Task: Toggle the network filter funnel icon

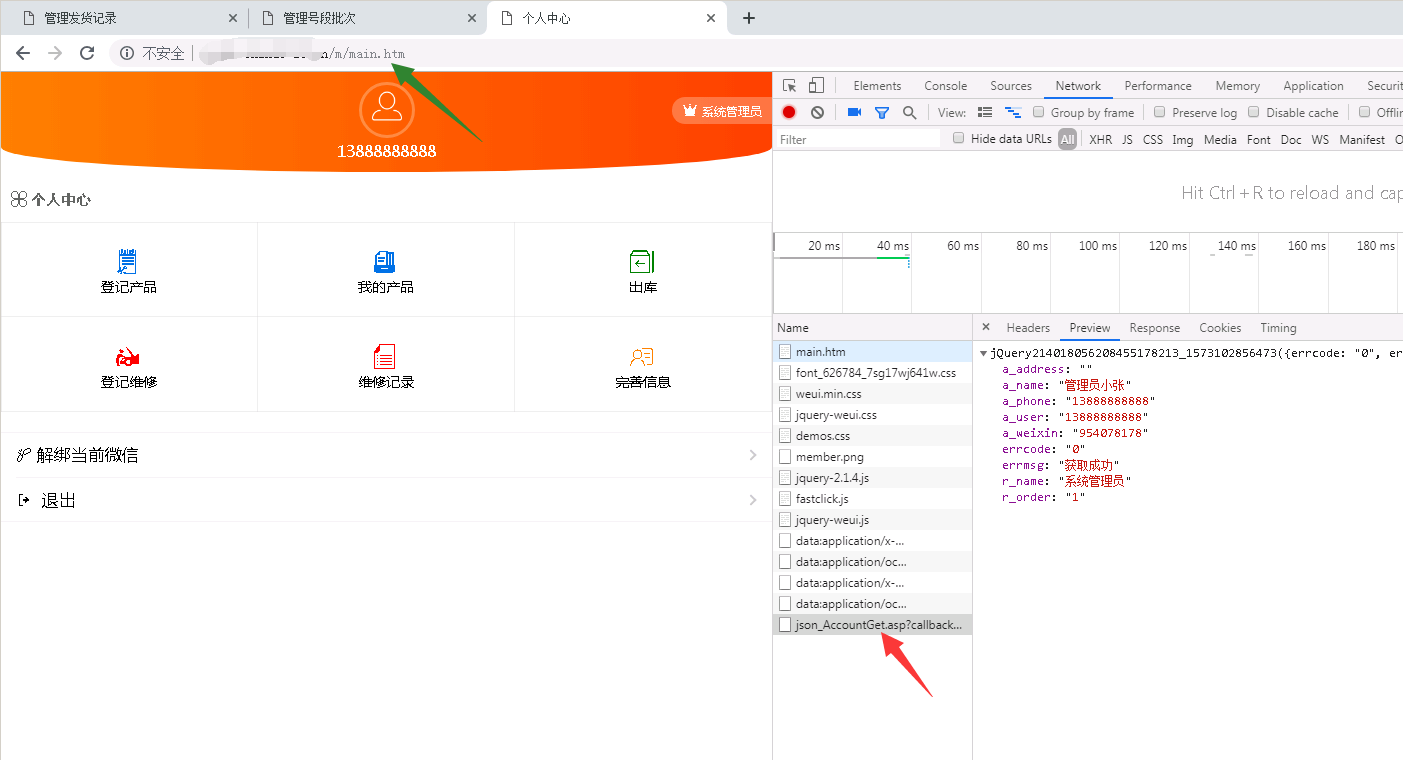Action: pos(882,113)
